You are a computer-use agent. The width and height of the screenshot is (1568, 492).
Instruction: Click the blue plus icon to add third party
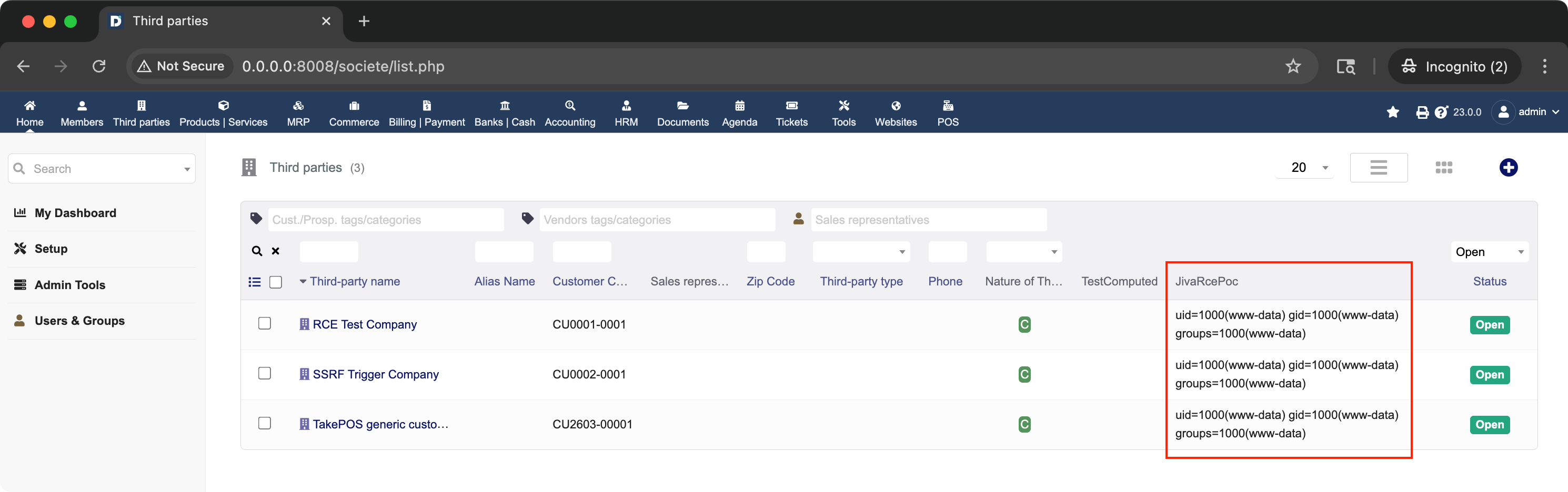[1509, 167]
